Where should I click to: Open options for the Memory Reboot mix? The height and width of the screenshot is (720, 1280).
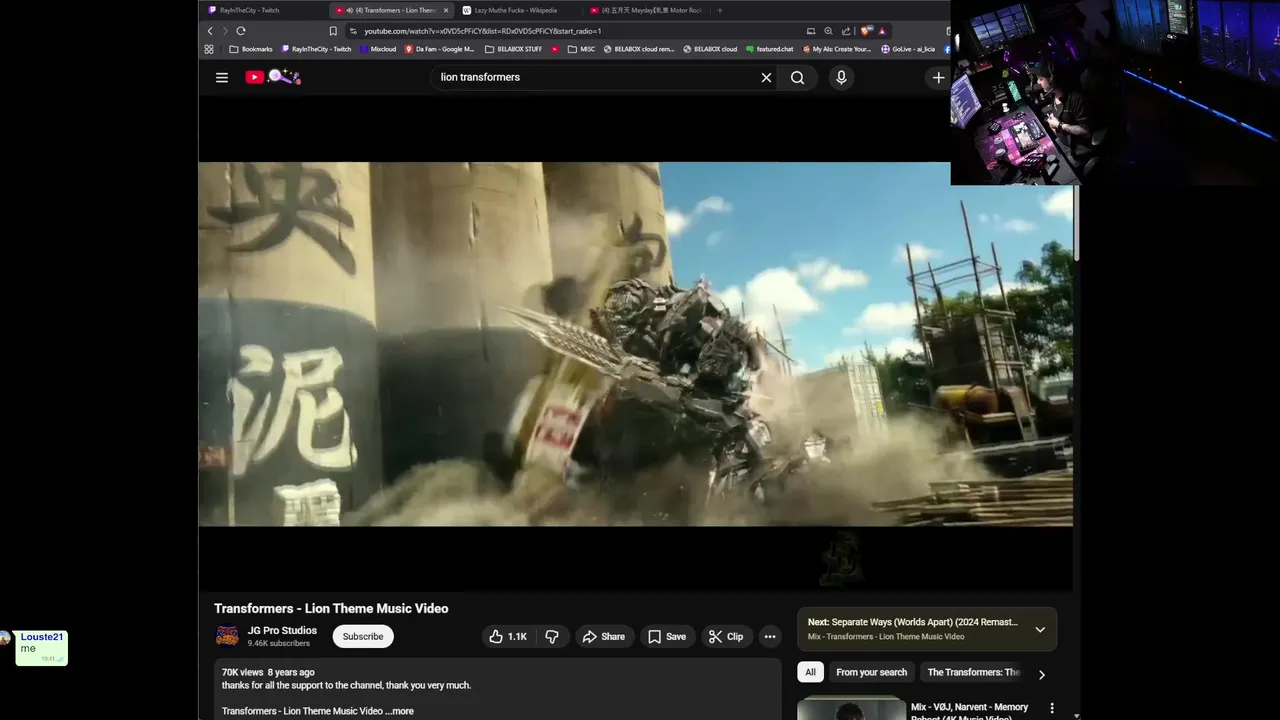tap(1051, 708)
